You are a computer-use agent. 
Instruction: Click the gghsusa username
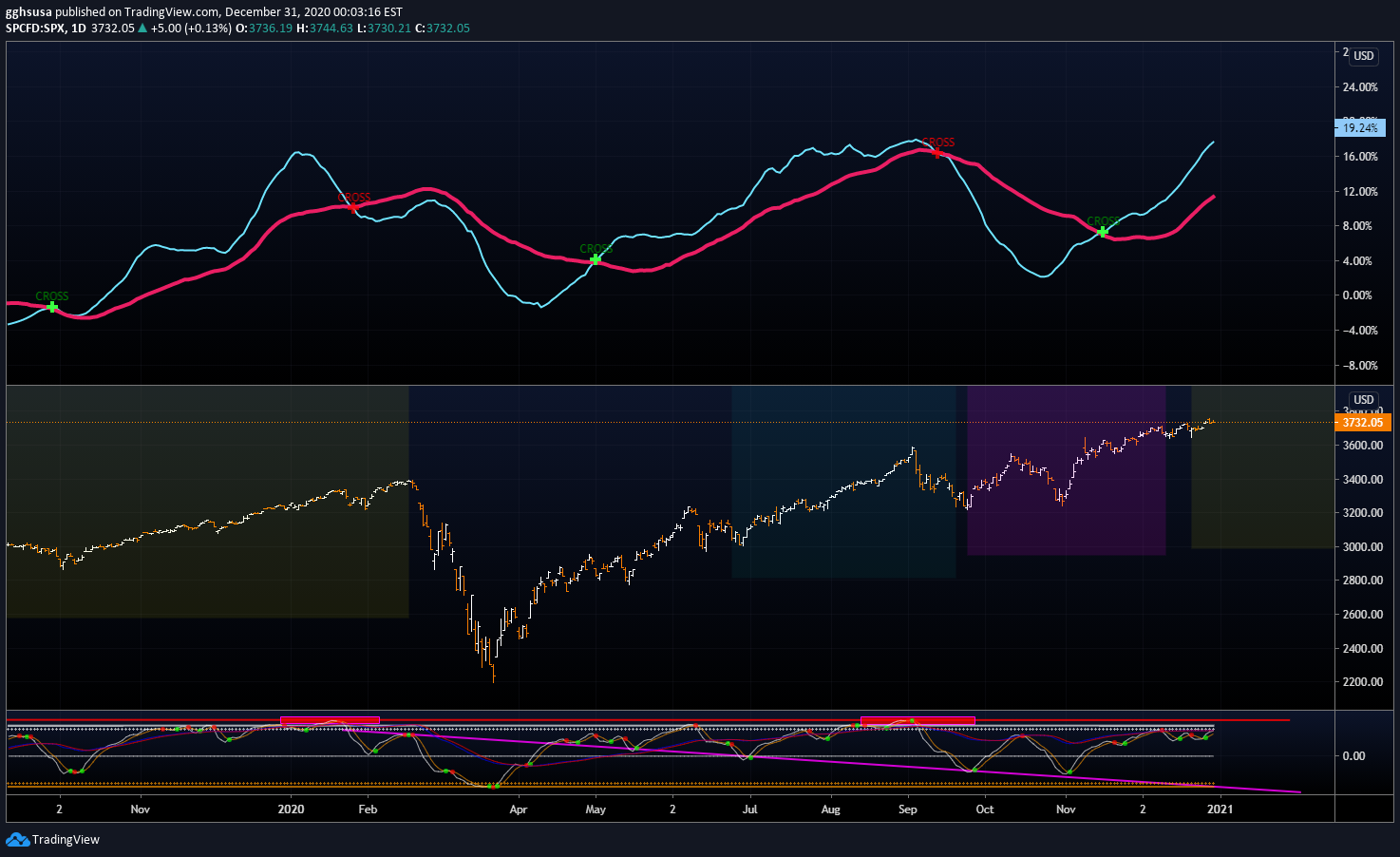tap(28, 12)
